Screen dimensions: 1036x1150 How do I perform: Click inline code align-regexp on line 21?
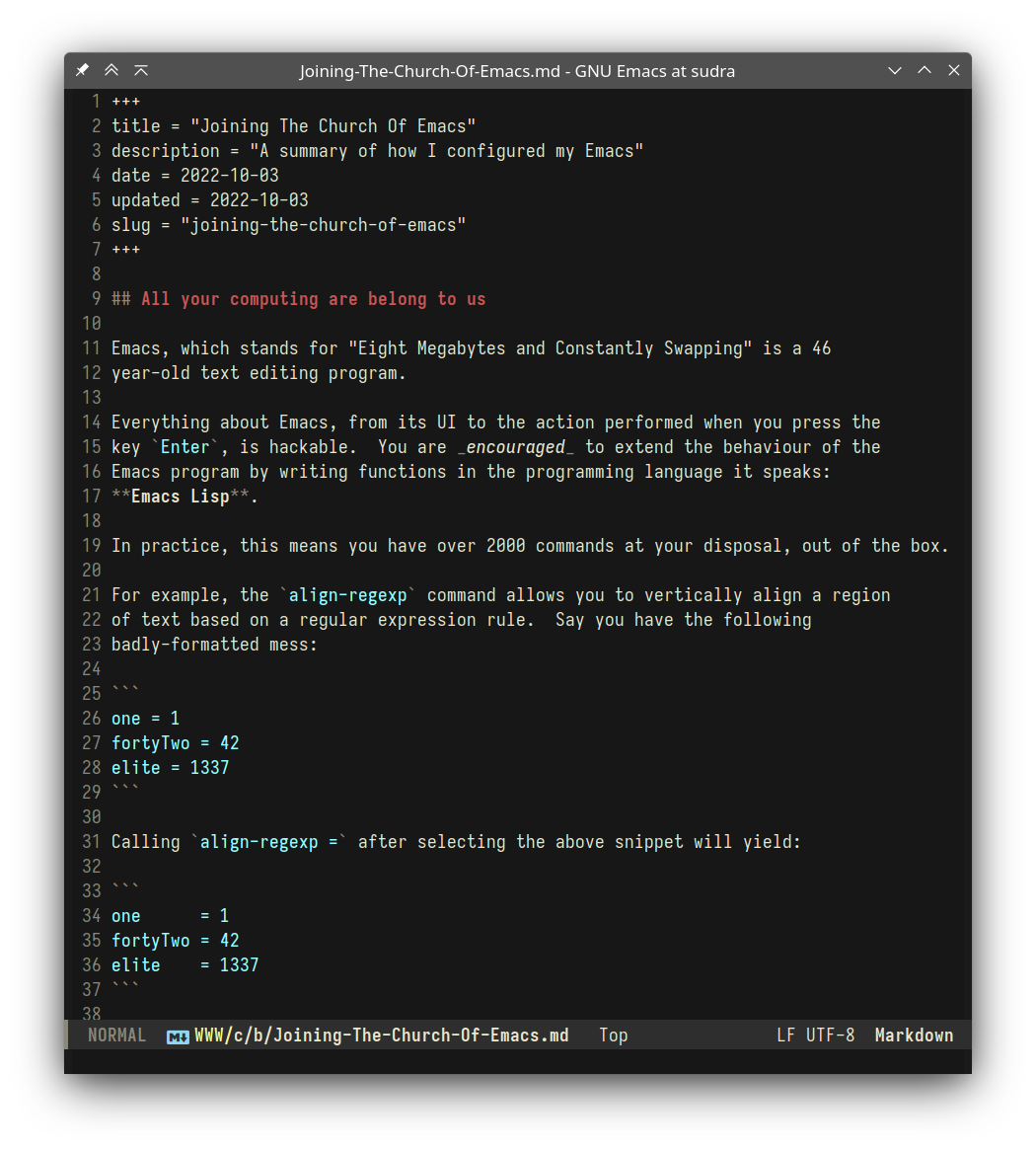tap(347, 595)
